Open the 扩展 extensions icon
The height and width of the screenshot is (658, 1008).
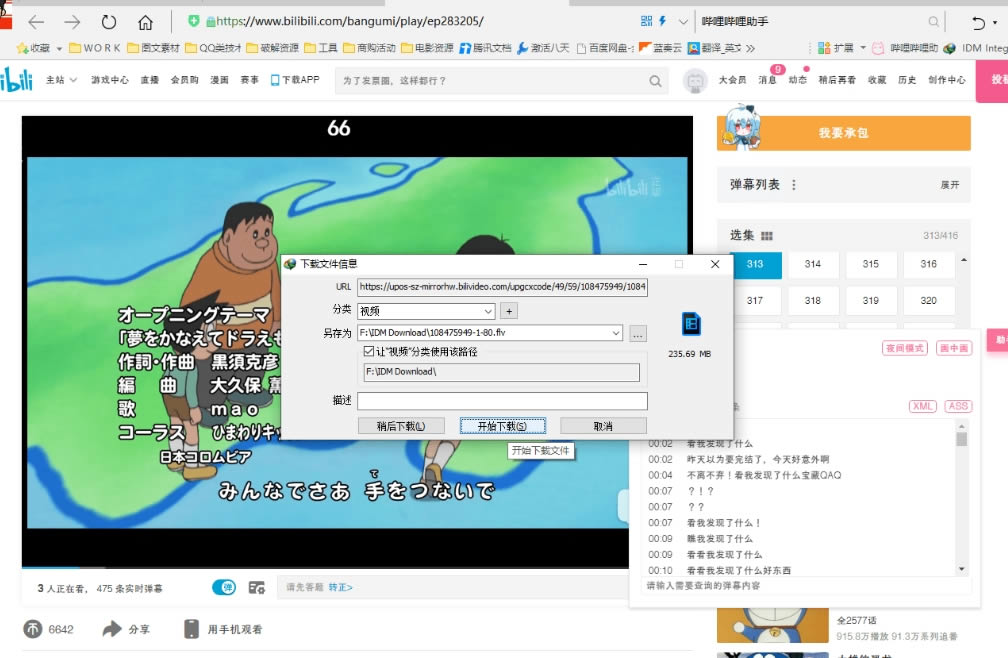(x=824, y=48)
